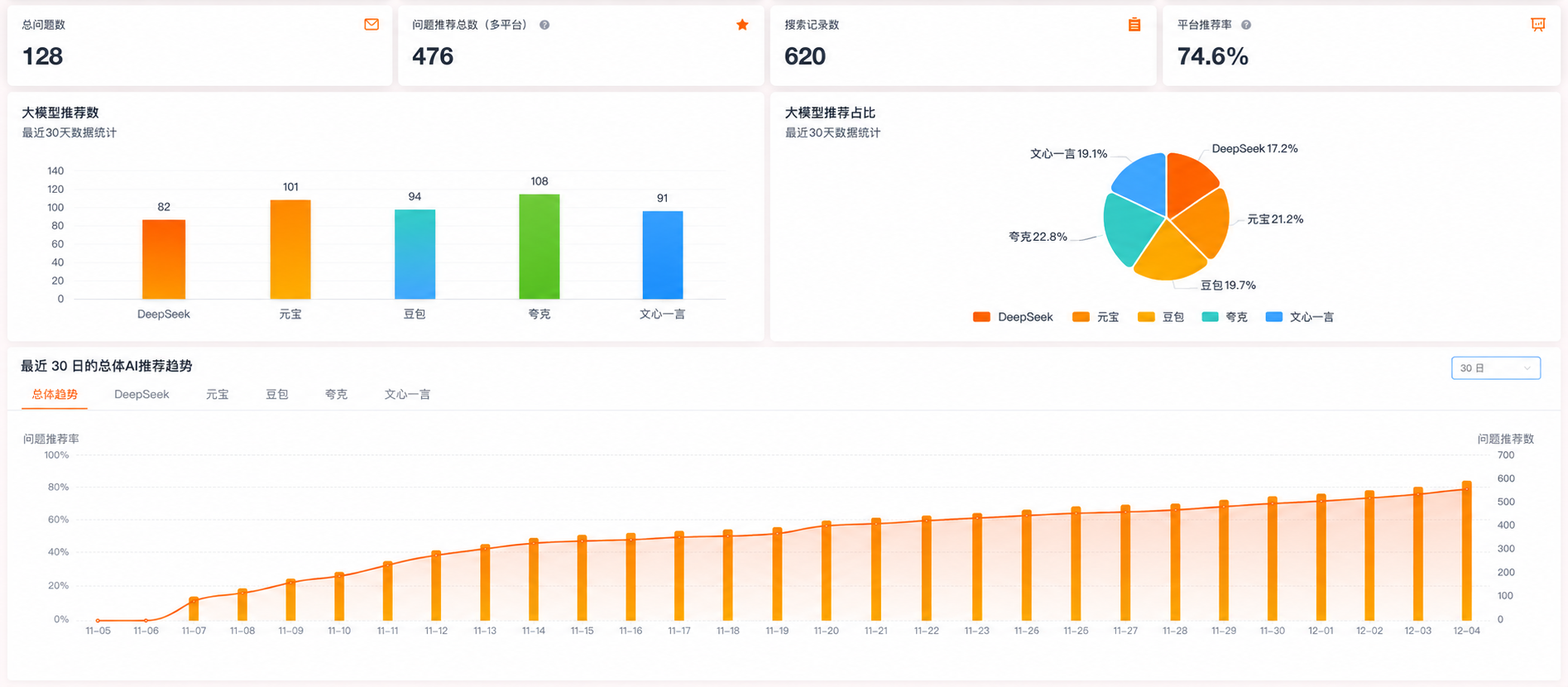This screenshot has width=1568, height=687.
Task: Click the 大模型推荐占比 chart title
Action: [x=830, y=113]
